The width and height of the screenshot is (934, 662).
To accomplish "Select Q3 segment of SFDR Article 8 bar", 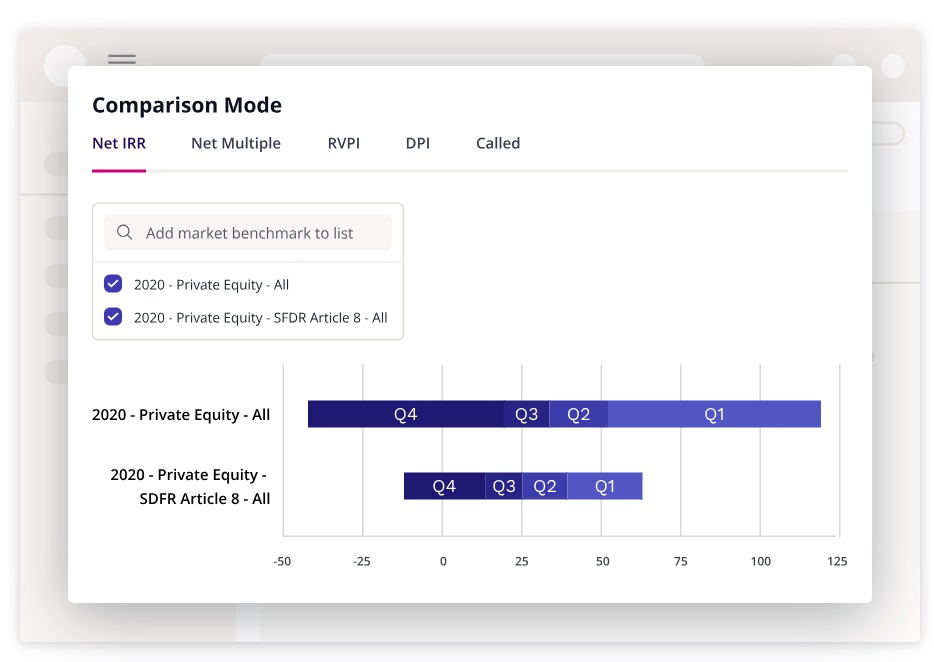I will click(x=504, y=486).
